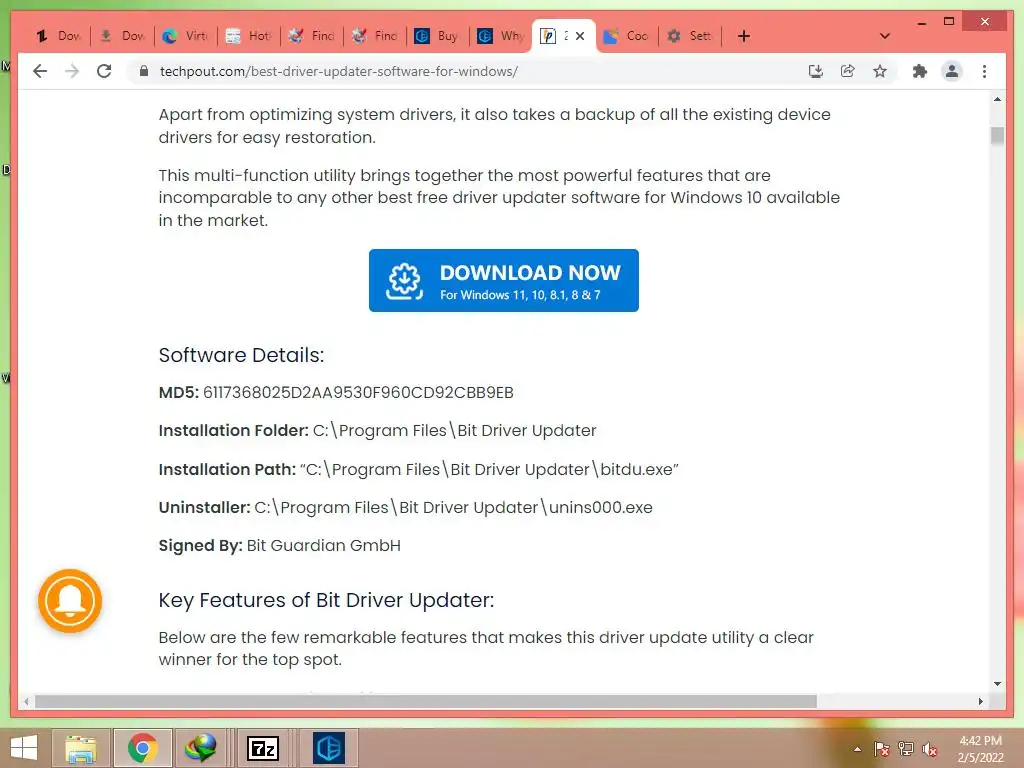Image resolution: width=1024 pixels, height=768 pixels.
Task: Click the horizontal scroll right arrow
Action: pos(980,701)
